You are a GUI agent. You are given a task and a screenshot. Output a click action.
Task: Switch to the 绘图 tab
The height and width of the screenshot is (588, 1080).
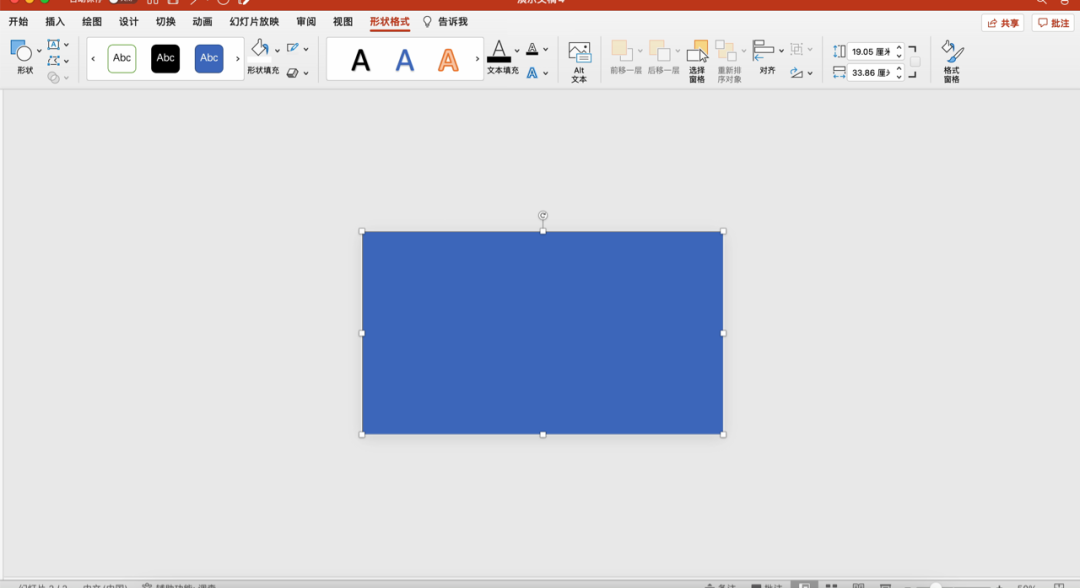pos(92,22)
